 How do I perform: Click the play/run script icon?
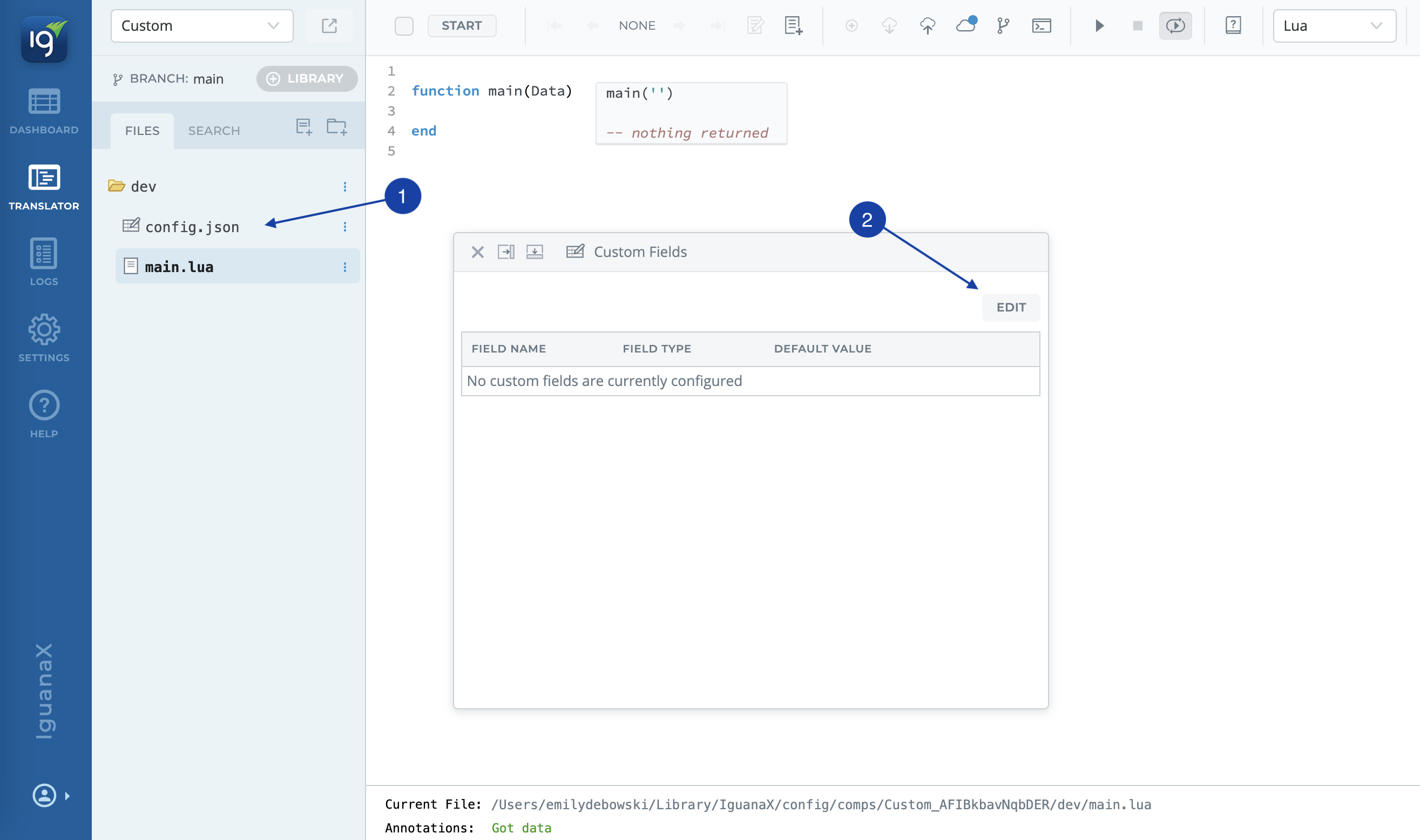(x=1099, y=25)
